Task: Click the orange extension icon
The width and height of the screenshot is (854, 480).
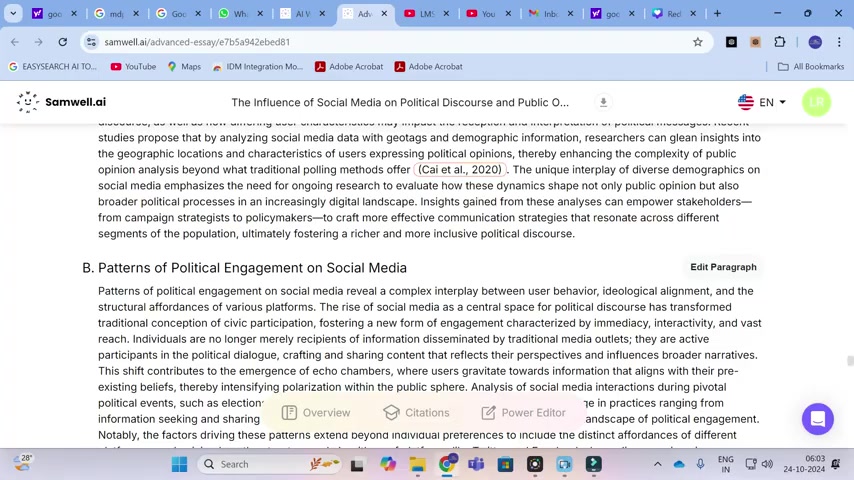Action: pyautogui.click(x=755, y=42)
